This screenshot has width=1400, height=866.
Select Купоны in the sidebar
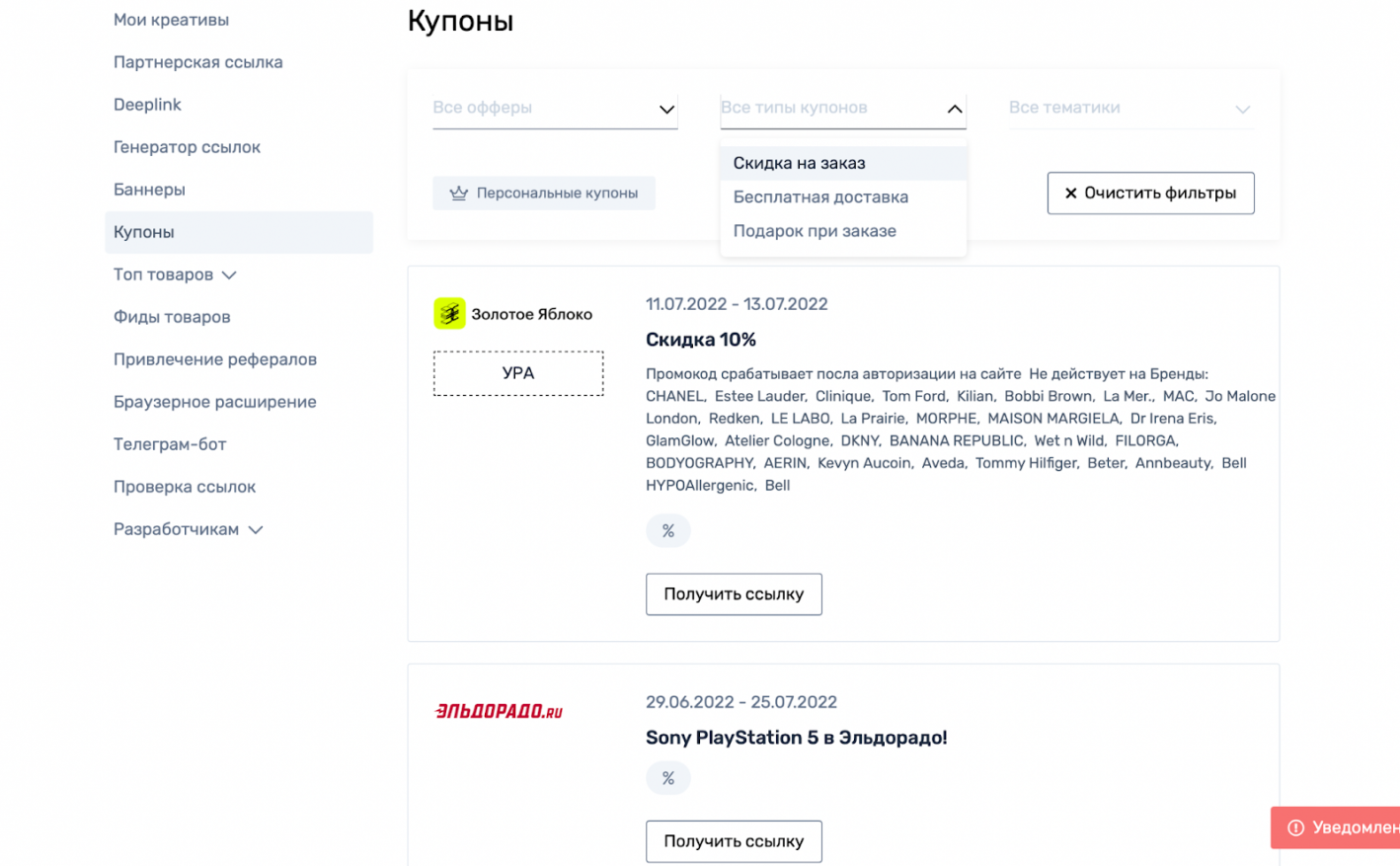click(x=239, y=232)
